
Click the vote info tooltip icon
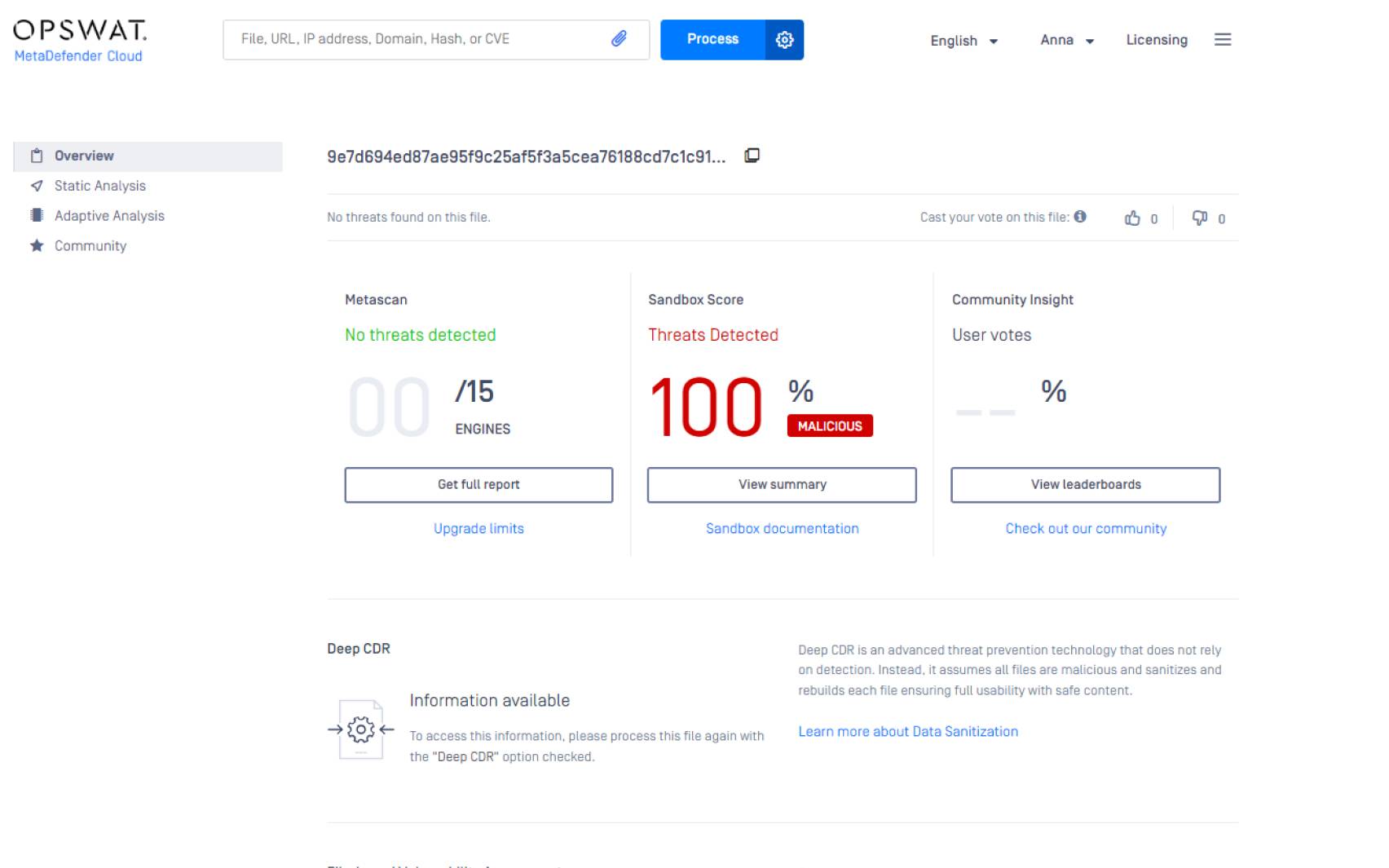click(x=1081, y=217)
